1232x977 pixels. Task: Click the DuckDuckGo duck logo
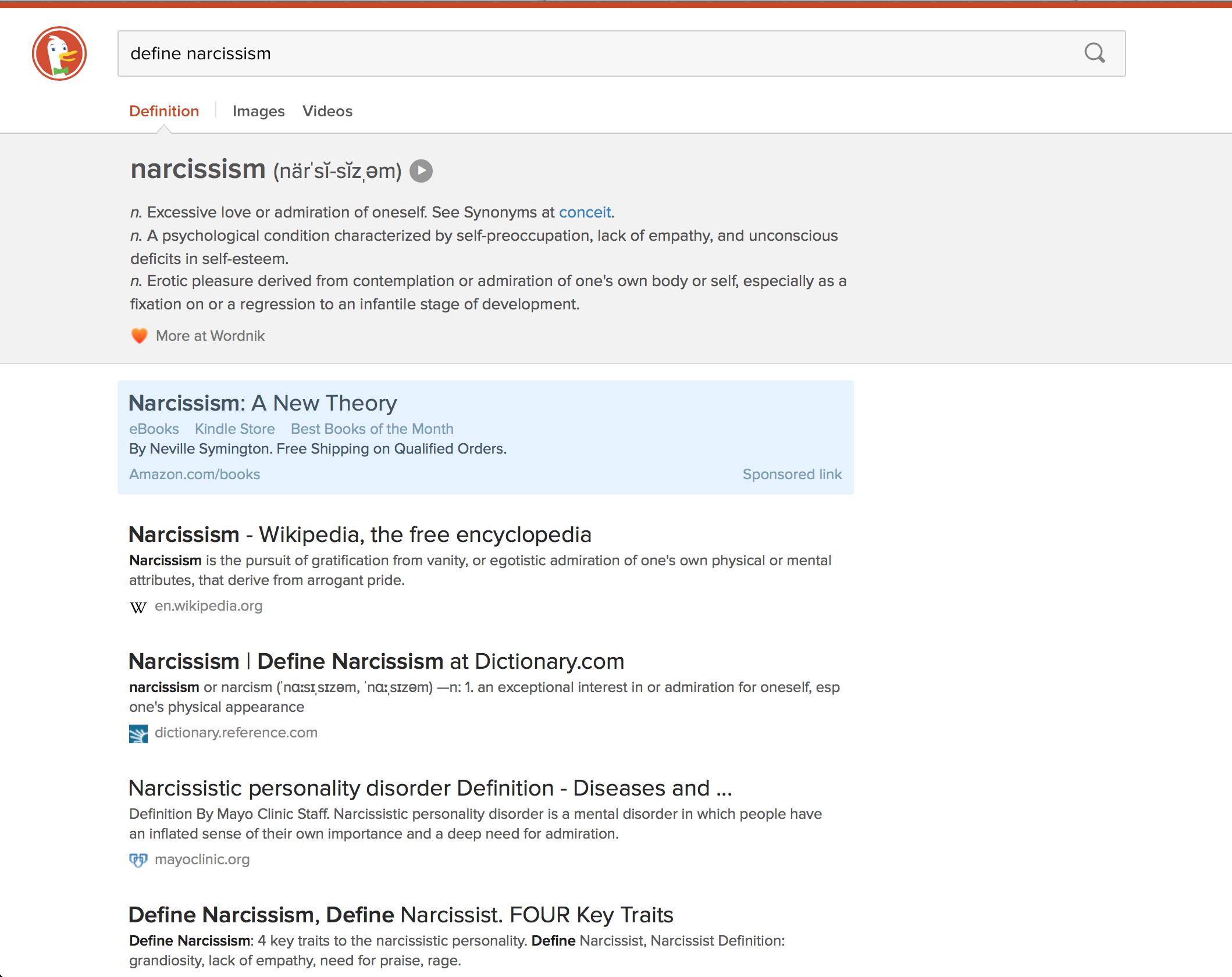59,54
